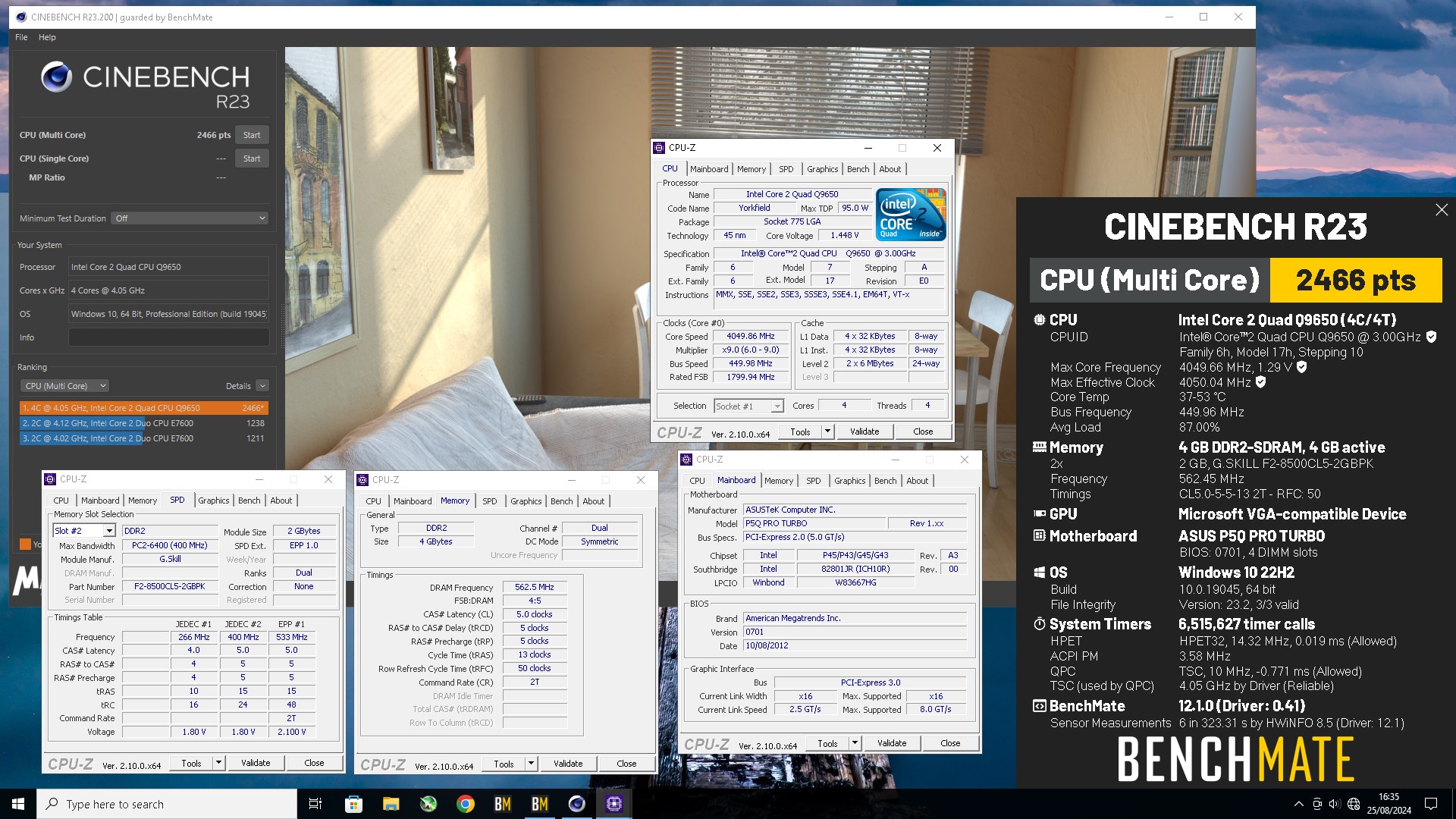The height and width of the screenshot is (819, 1456).
Task: Click the F2-8500CL5-2GBPK part number field
Action: (x=170, y=587)
